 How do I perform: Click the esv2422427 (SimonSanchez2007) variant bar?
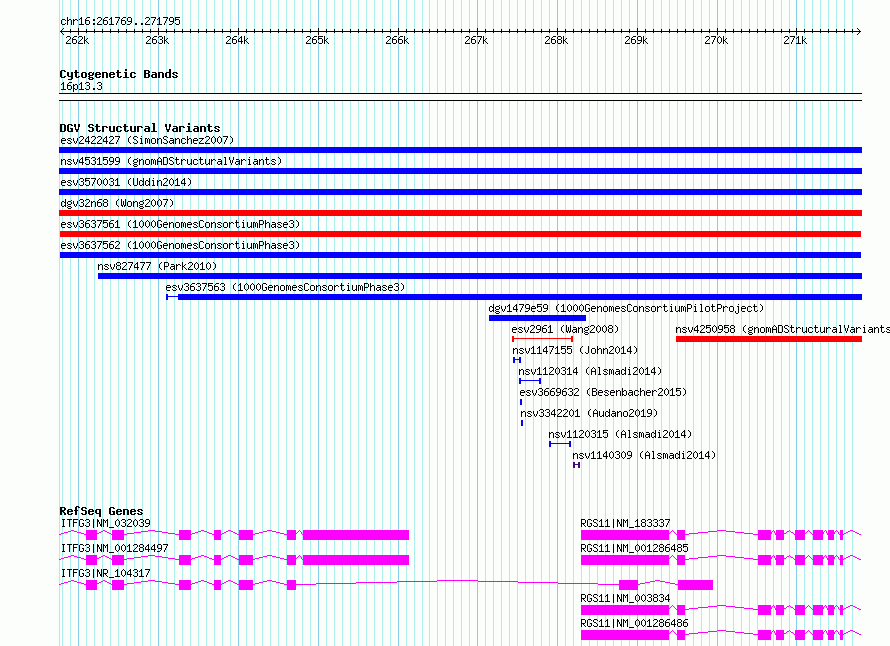pyautogui.click(x=460, y=150)
